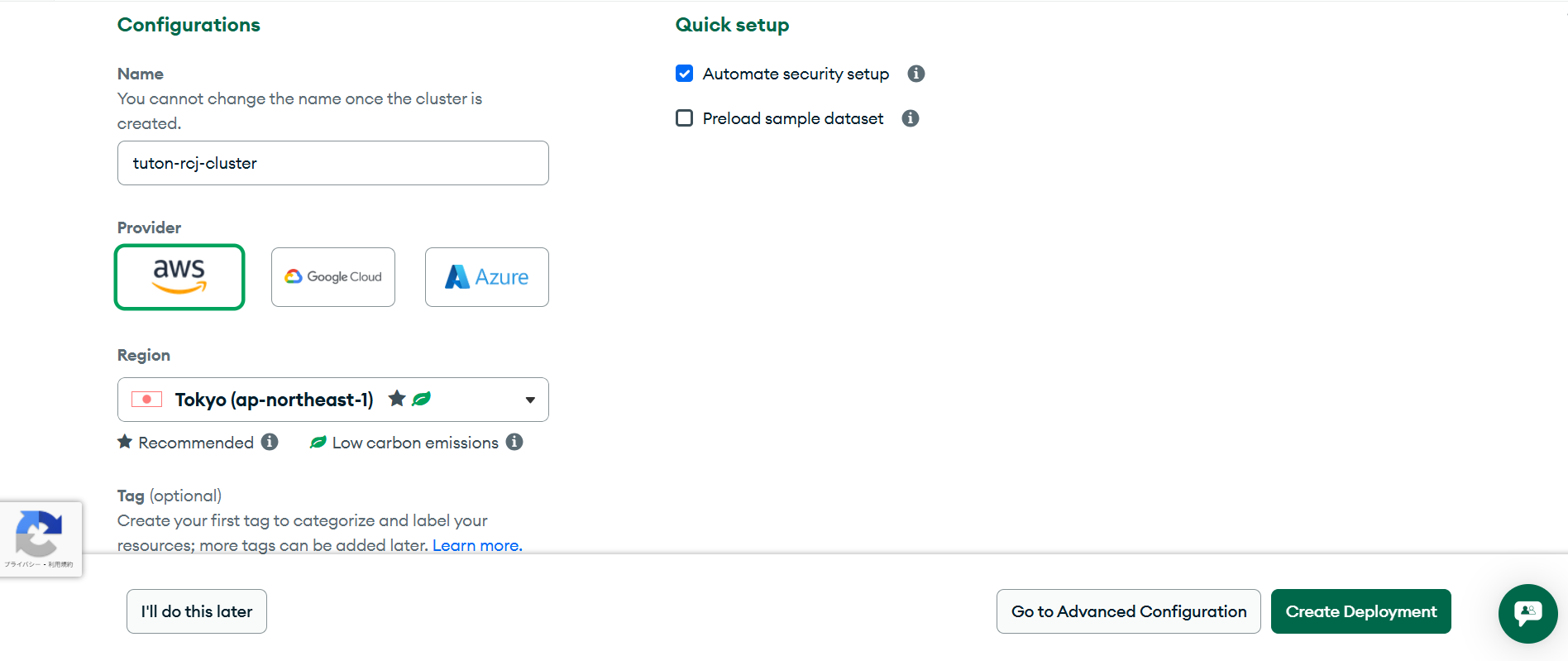This screenshot has width=1568, height=661.
Task: Choose Azure as provider
Action: coord(487,277)
